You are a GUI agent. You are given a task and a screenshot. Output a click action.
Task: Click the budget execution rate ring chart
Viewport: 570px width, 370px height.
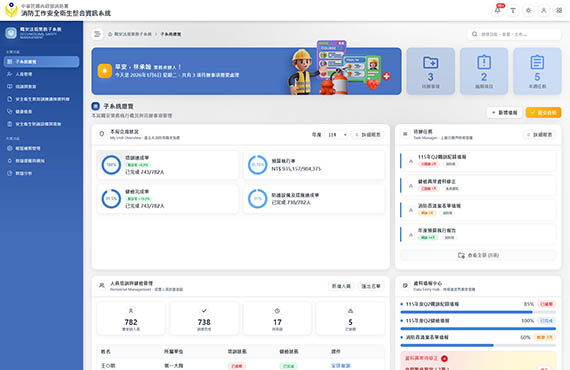(257, 165)
